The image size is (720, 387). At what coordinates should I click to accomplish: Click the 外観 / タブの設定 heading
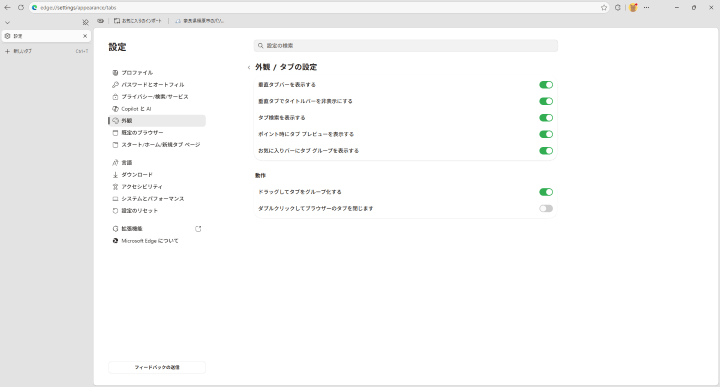tap(286, 67)
